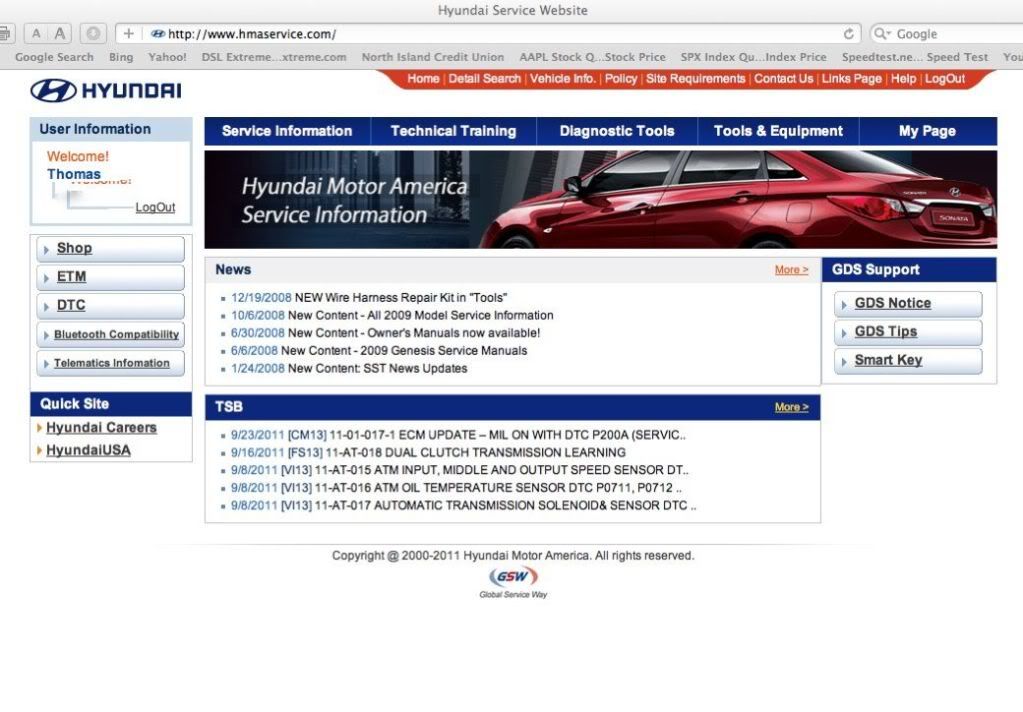Open Site Requirements in the top menu

tap(695, 79)
